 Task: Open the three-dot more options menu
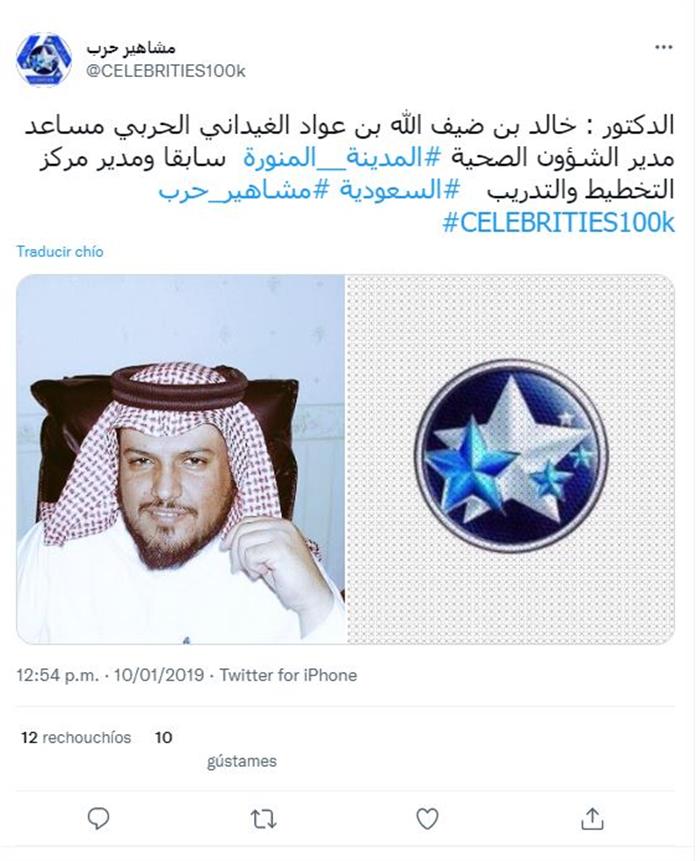664,47
